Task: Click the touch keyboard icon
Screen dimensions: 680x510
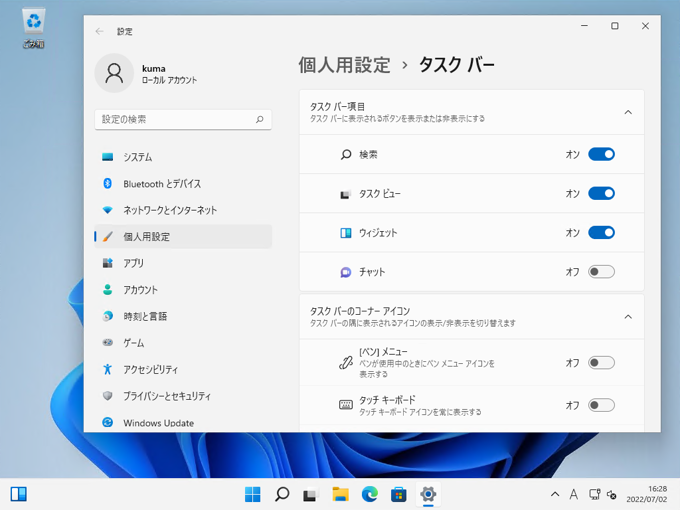Action: (x=346, y=405)
